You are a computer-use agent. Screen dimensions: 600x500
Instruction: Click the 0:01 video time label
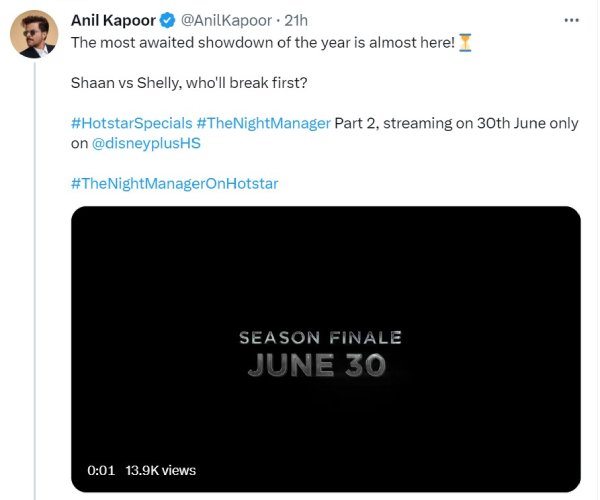tap(102, 469)
